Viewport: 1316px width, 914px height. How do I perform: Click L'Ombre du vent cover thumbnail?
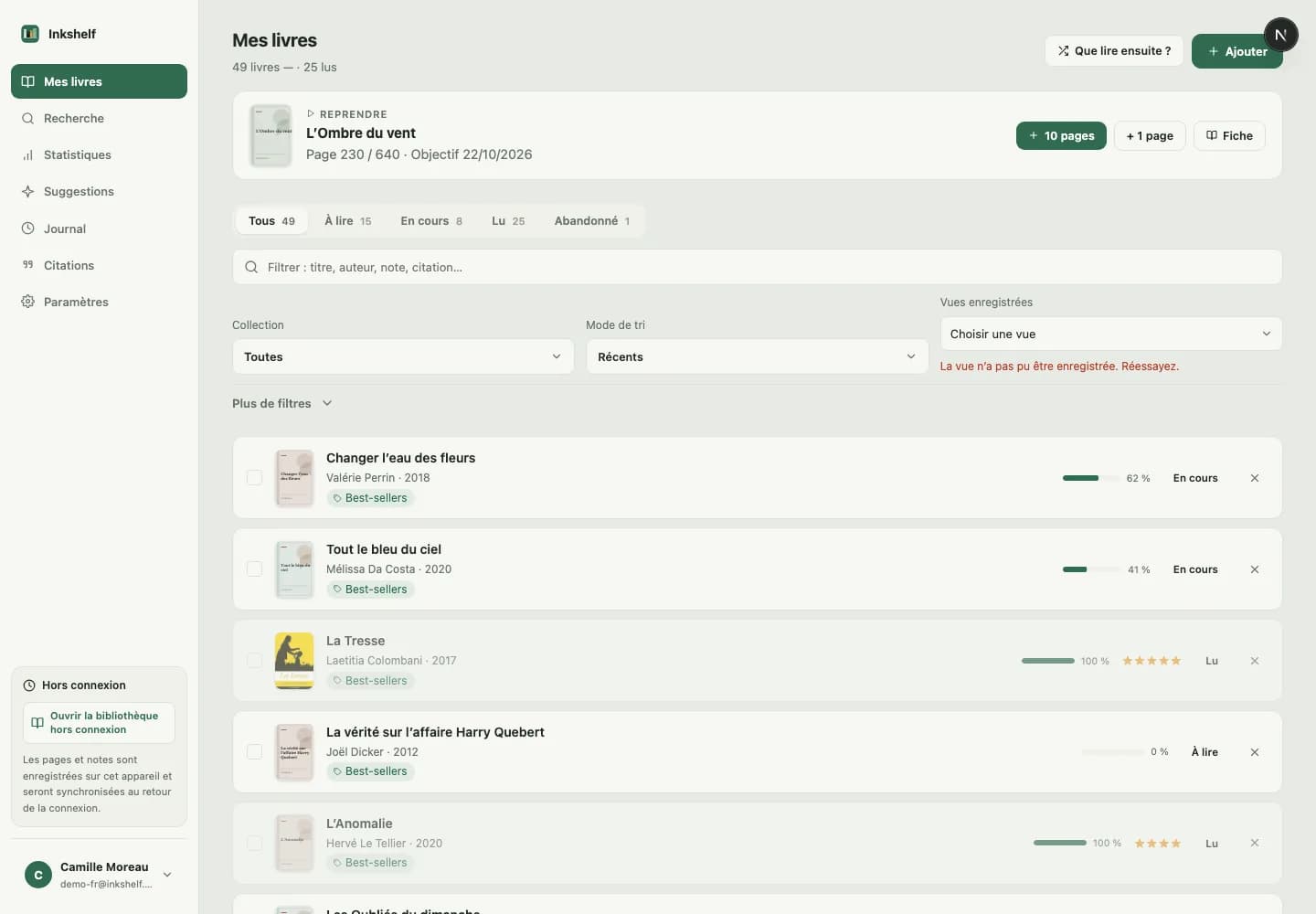271,135
